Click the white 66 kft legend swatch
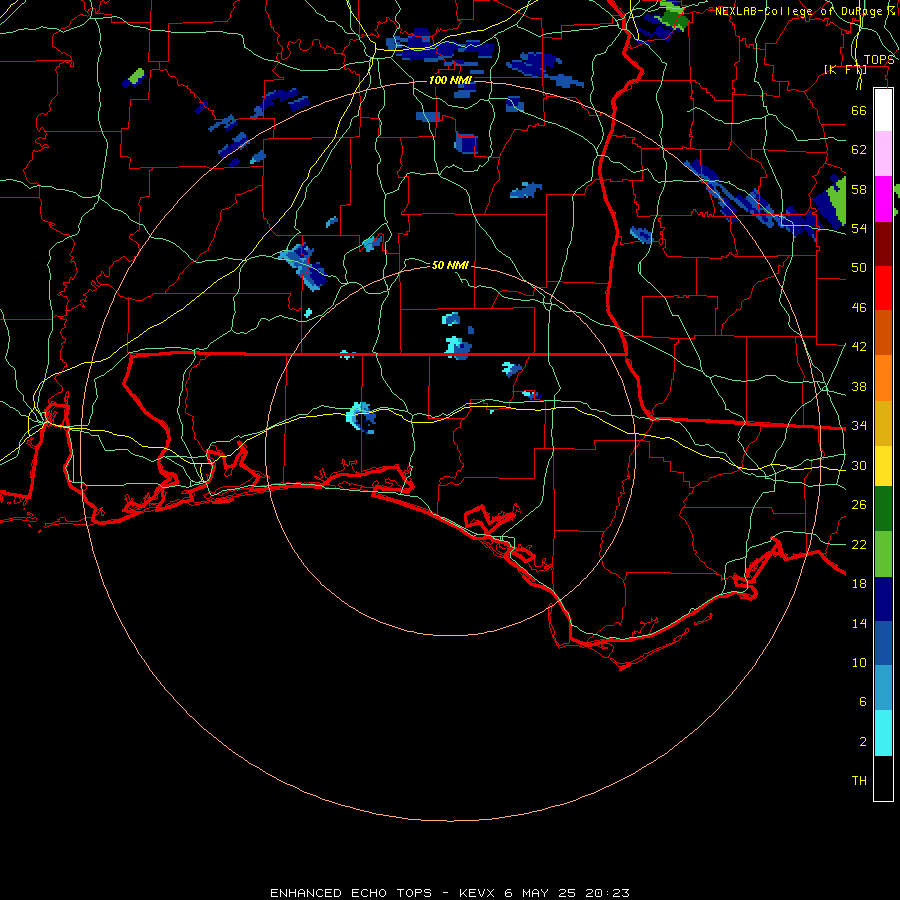This screenshot has height=900, width=900. pyautogui.click(x=883, y=110)
